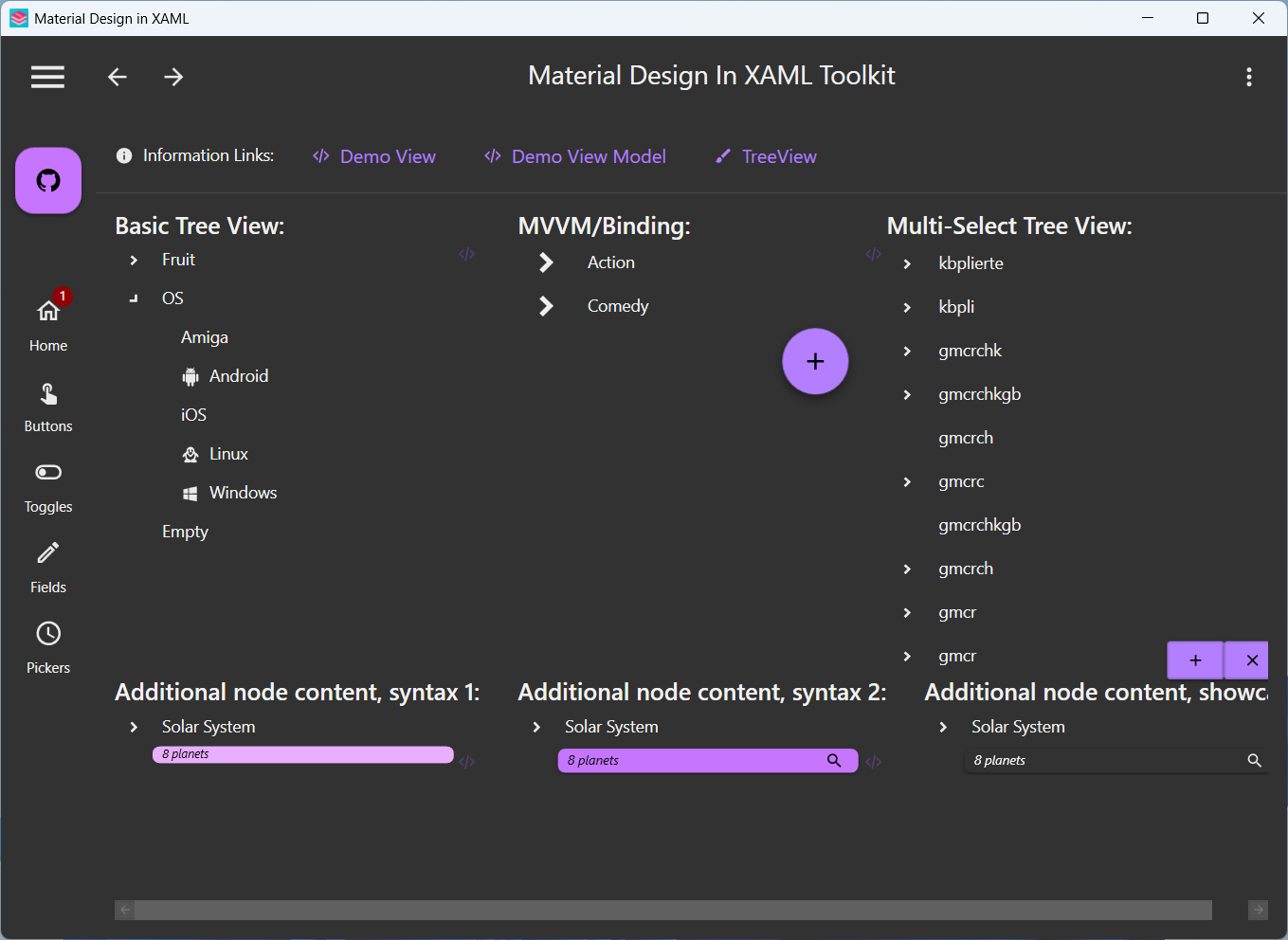Remove a node with the square X button
This screenshot has height=940, width=1288.
(1247, 660)
